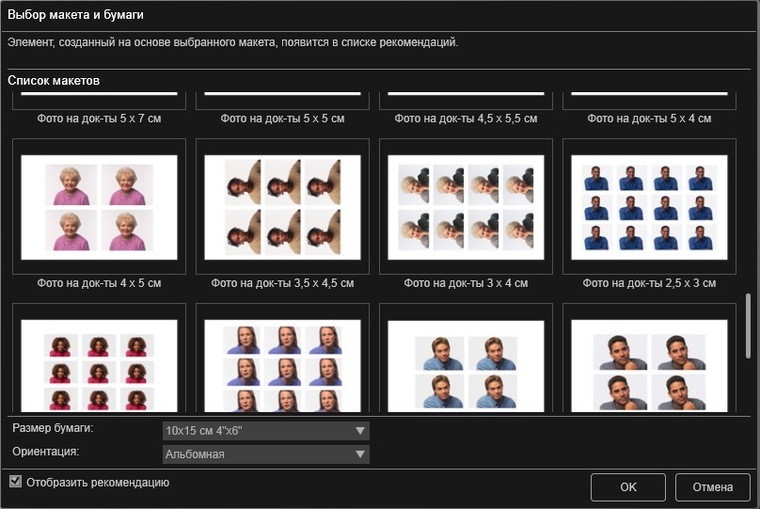This screenshot has width=760, height=509.
Task: Choose the 3,5 x 4,5 cm ID photo layout
Action: (283, 205)
